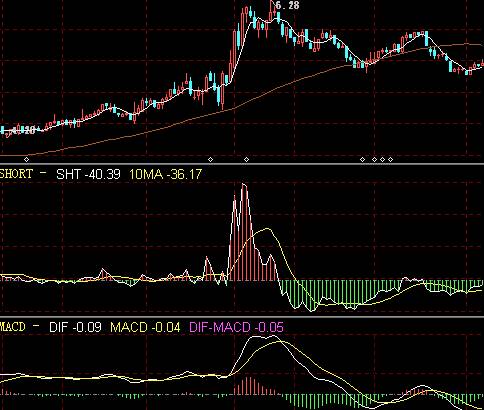The height and width of the screenshot is (410, 484).
Task: Click the rightmost diamond info marker
Action: click(390, 160)
